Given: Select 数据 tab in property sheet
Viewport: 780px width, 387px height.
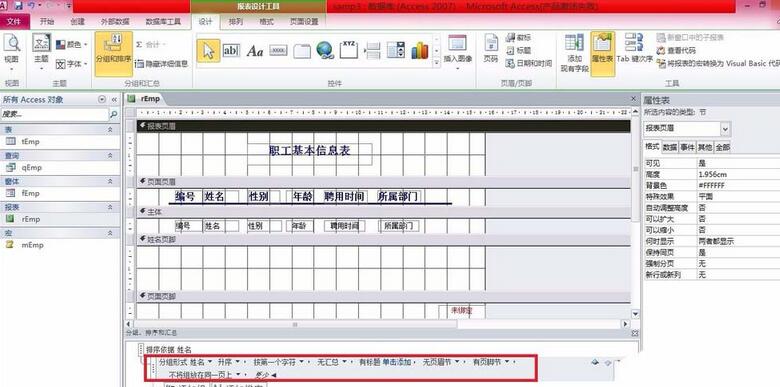Looking at the screenshot, I should tap(670, 147).
